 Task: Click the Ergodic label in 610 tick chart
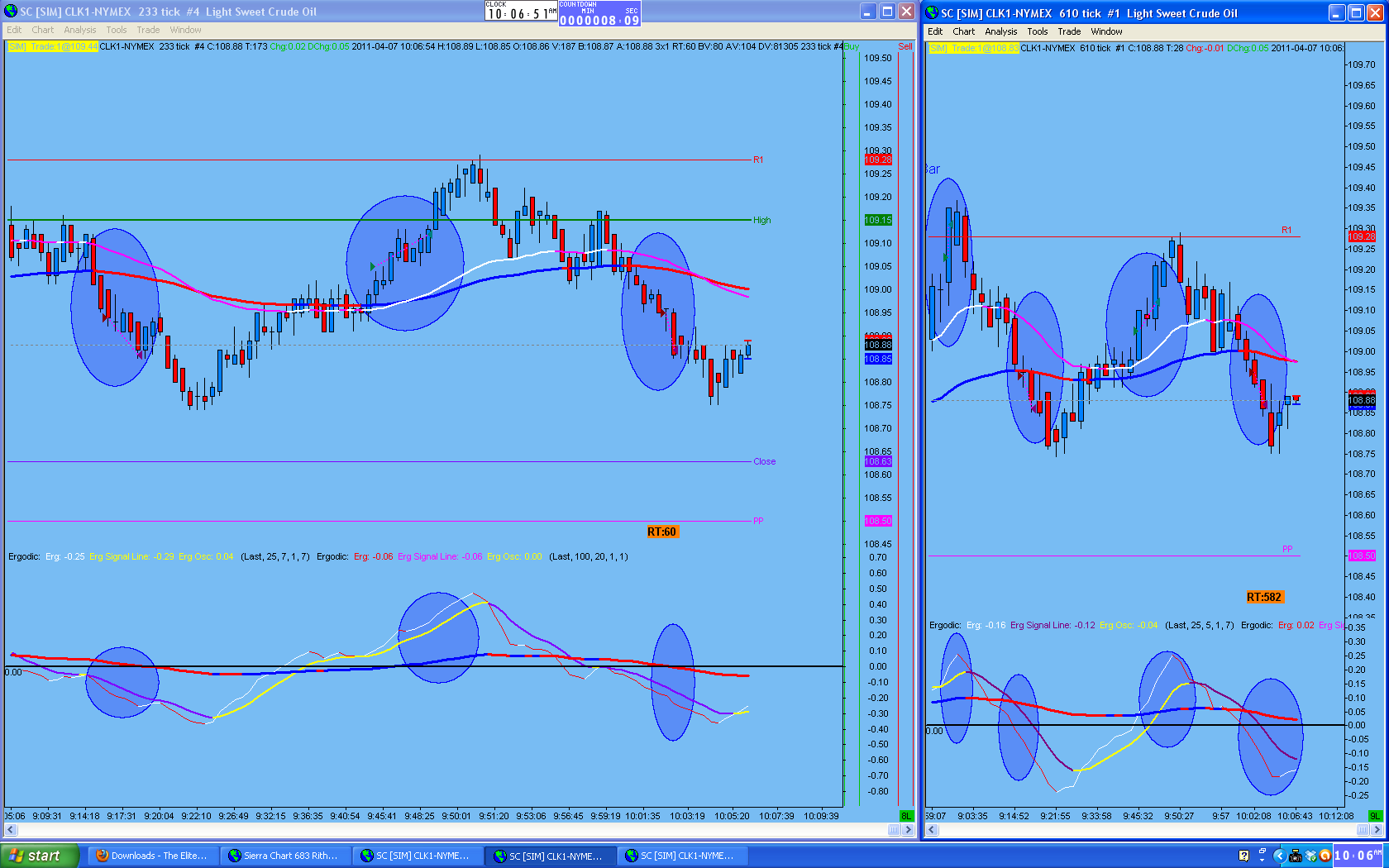[945, 625]
